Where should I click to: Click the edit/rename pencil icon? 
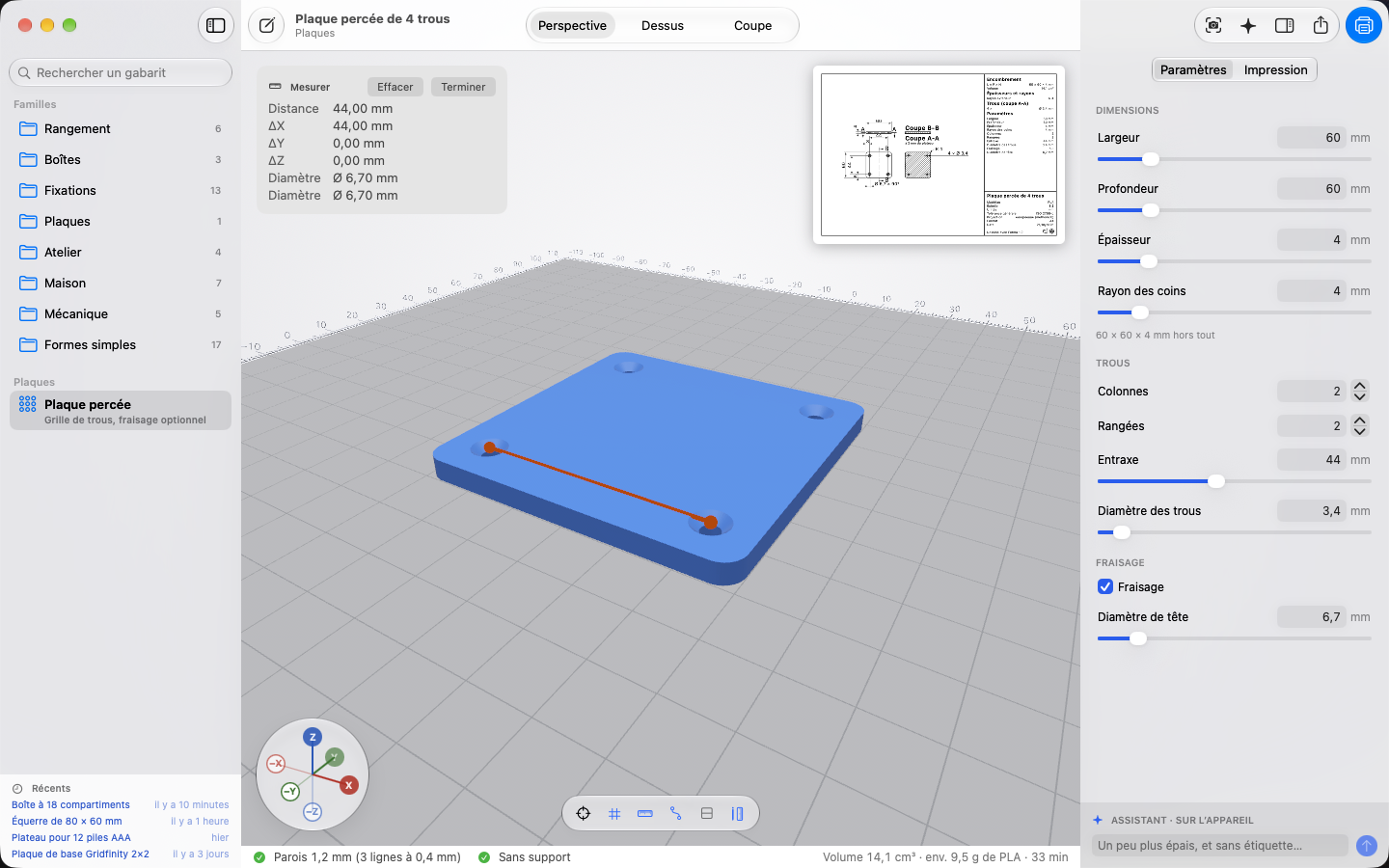266,26
